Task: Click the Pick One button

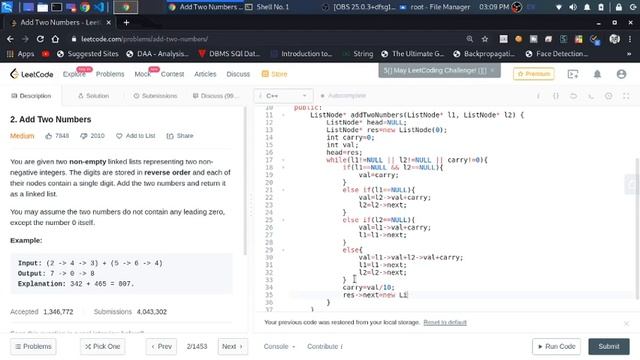Action: pos(102,347)
